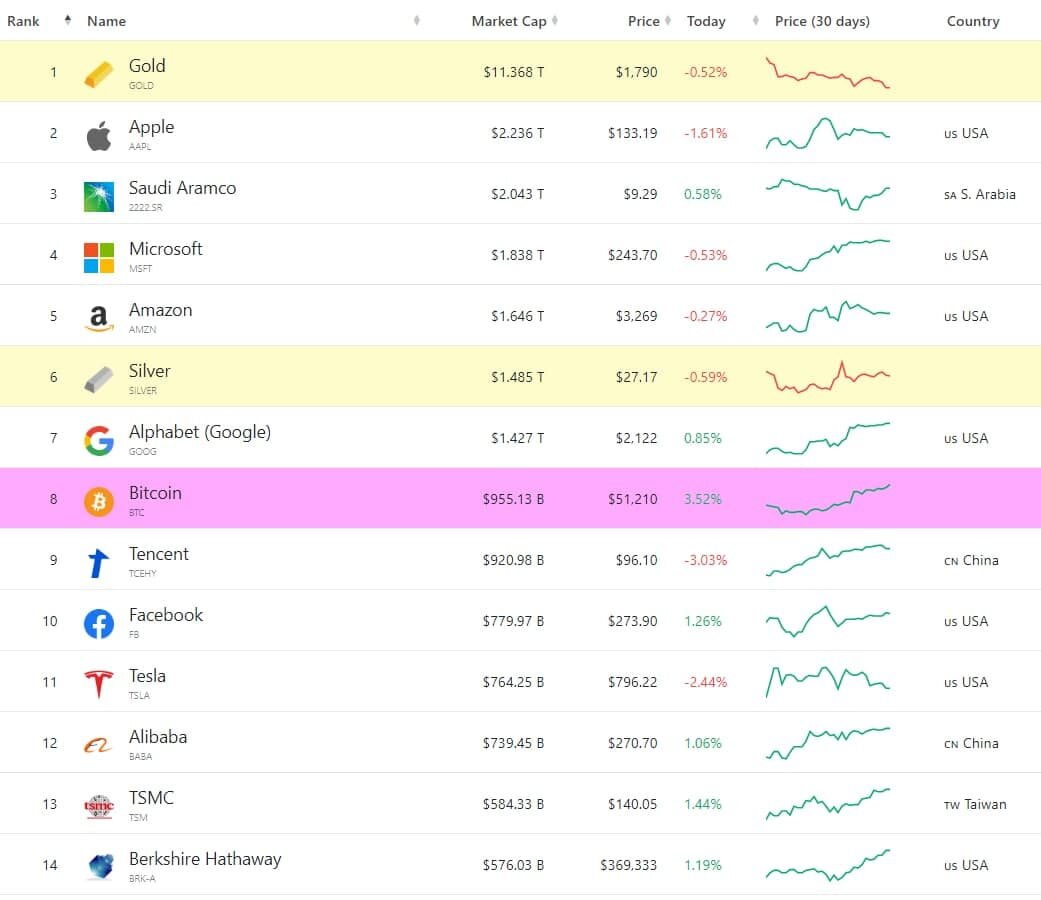Click Tencent's -3.03% change value
The image size is (1041, 900).
tap(706, 560)
